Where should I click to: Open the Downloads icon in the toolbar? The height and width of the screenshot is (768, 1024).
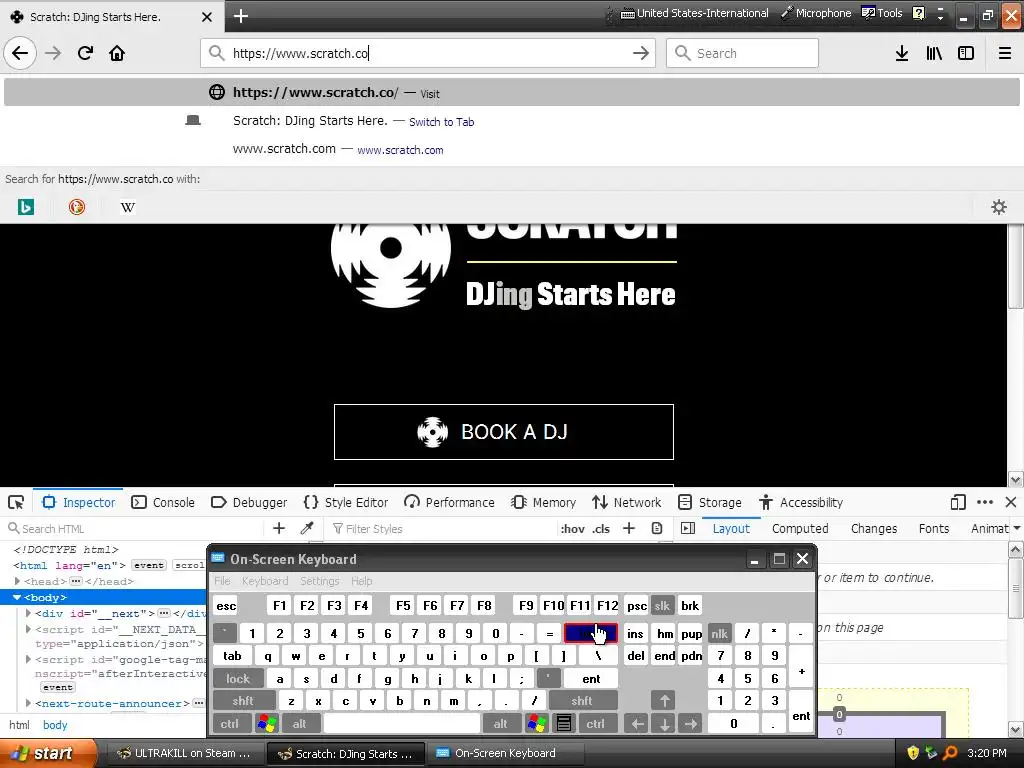[x=902, y=53]
